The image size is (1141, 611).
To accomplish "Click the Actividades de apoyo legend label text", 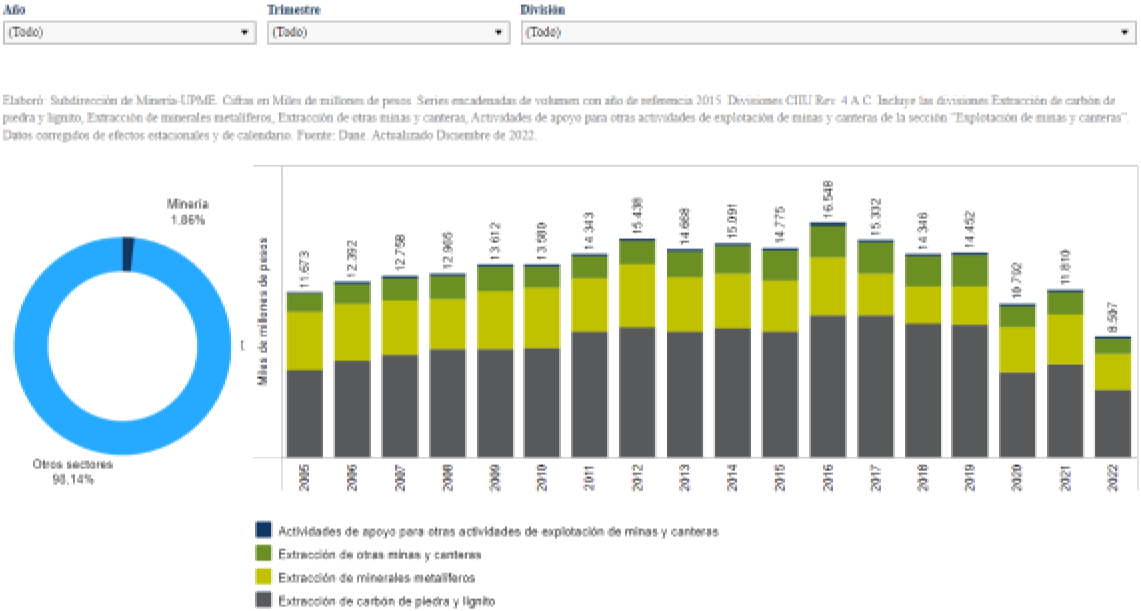I will coord(498,531).
